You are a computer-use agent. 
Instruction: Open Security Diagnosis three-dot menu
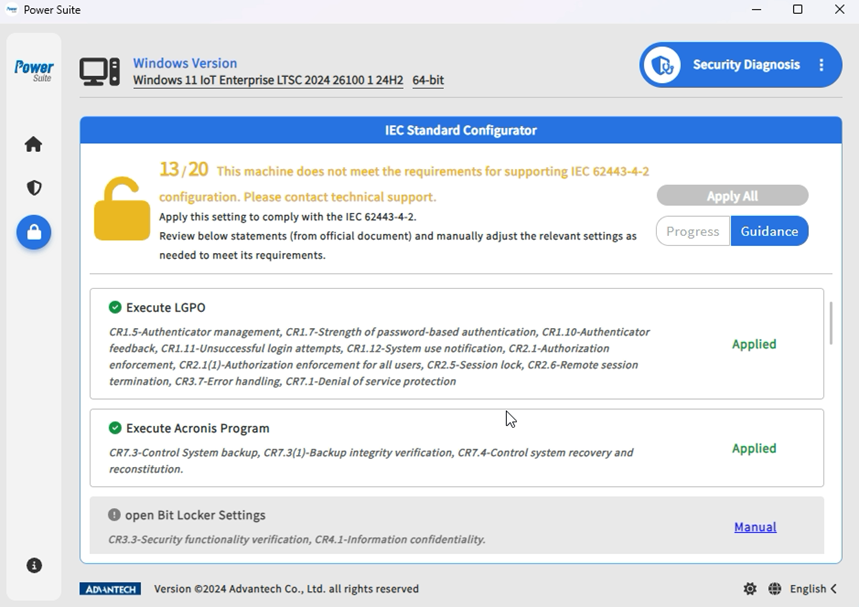click(821, 65)
